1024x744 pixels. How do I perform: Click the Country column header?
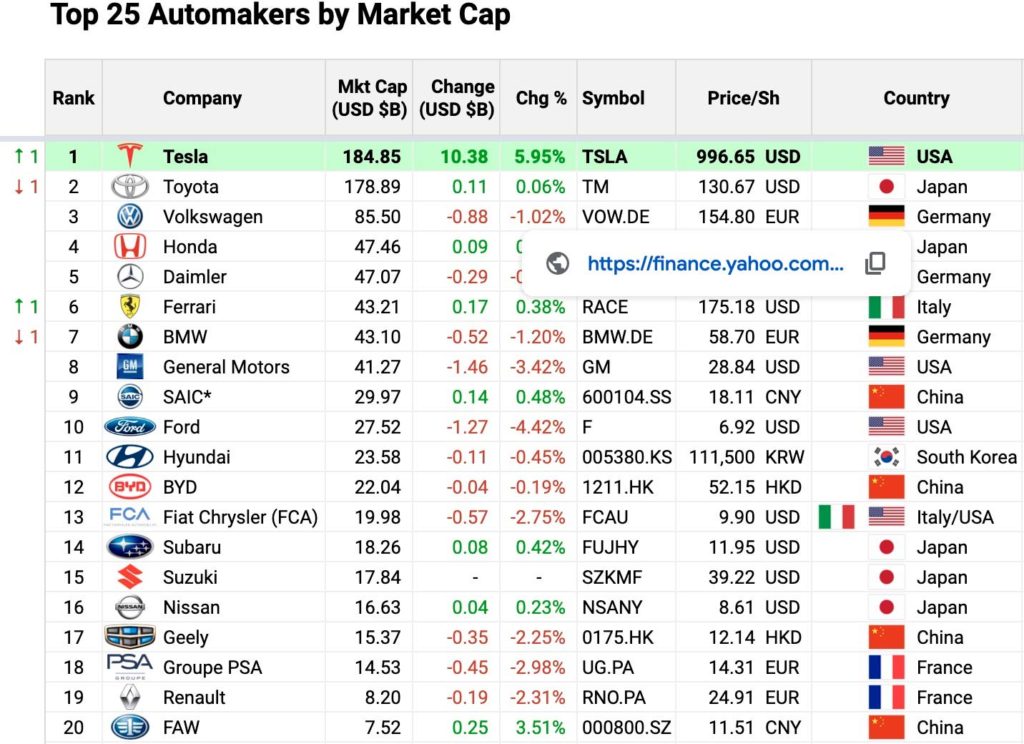916,98
